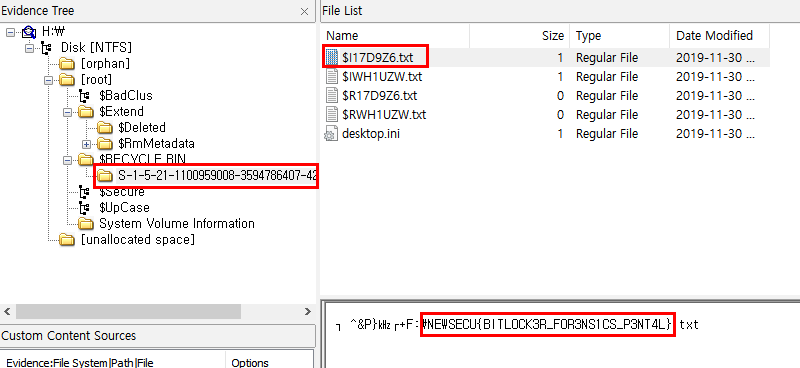The width and height of the screenshot is (800, 368).
Task: Click the System Volume Information folder icon
Action: pyautogui.click(x=85, y=224)
